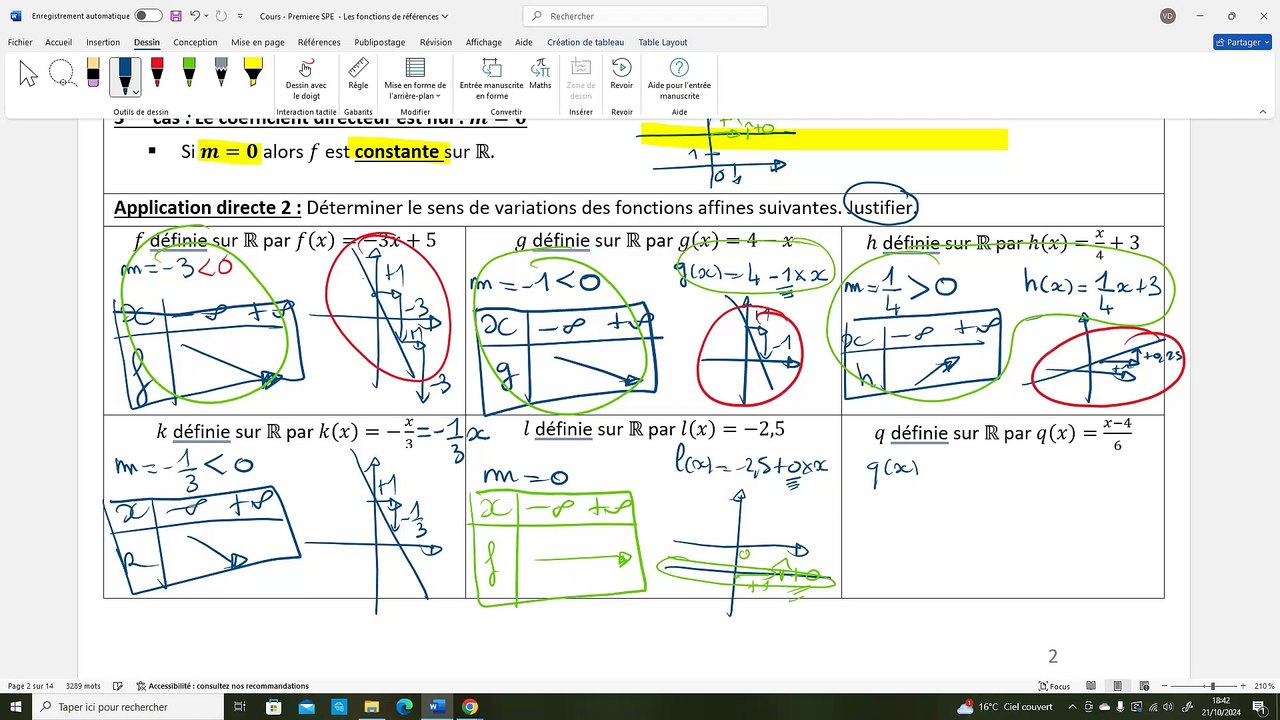Screen dimensions: 1280x720
Task: Open the Windows Start menu
Action: [16, 707]
